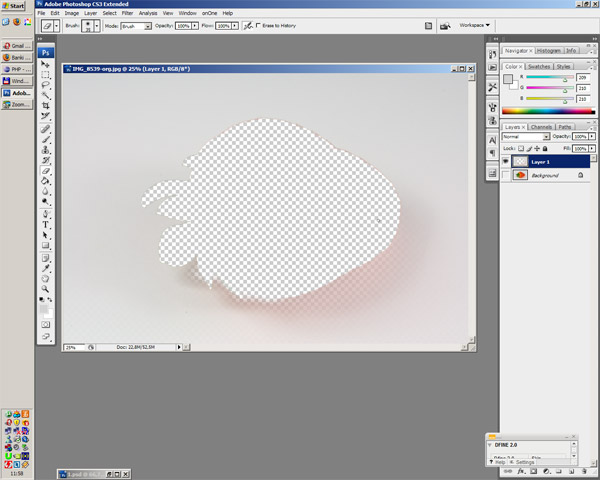Select the Move tool in the toolbox
The width and height of the screenshot is (600, 480).
46,64
